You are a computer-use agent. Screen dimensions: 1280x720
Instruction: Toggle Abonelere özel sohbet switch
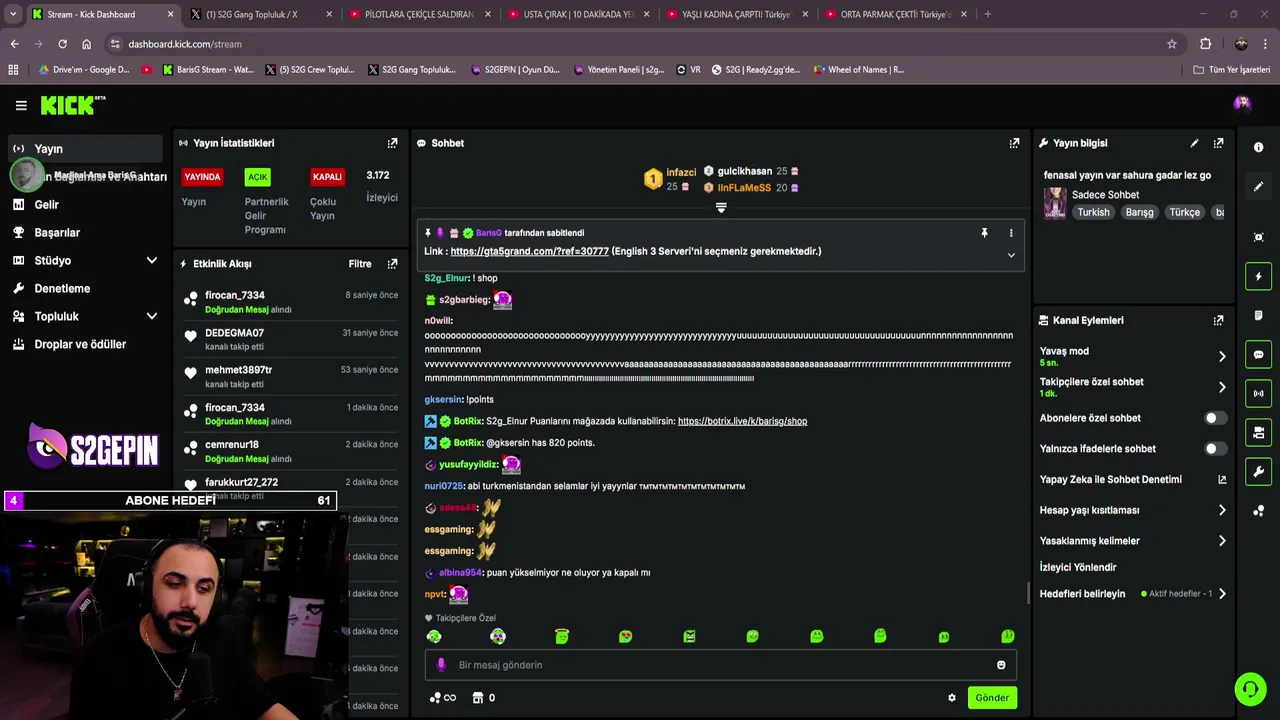coord(1215,418)
